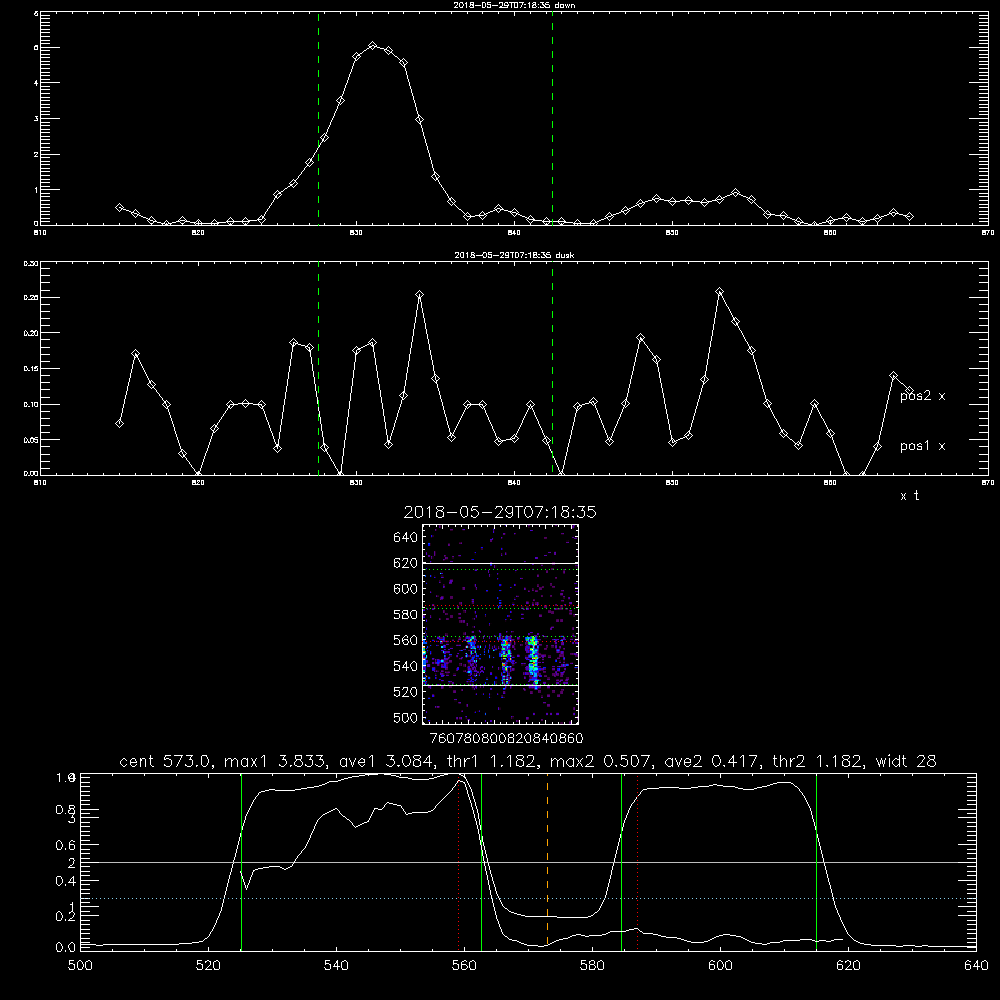Click the '640' x-axis label of bottom plot
1000x1000 pixels.
pos(976,966)
